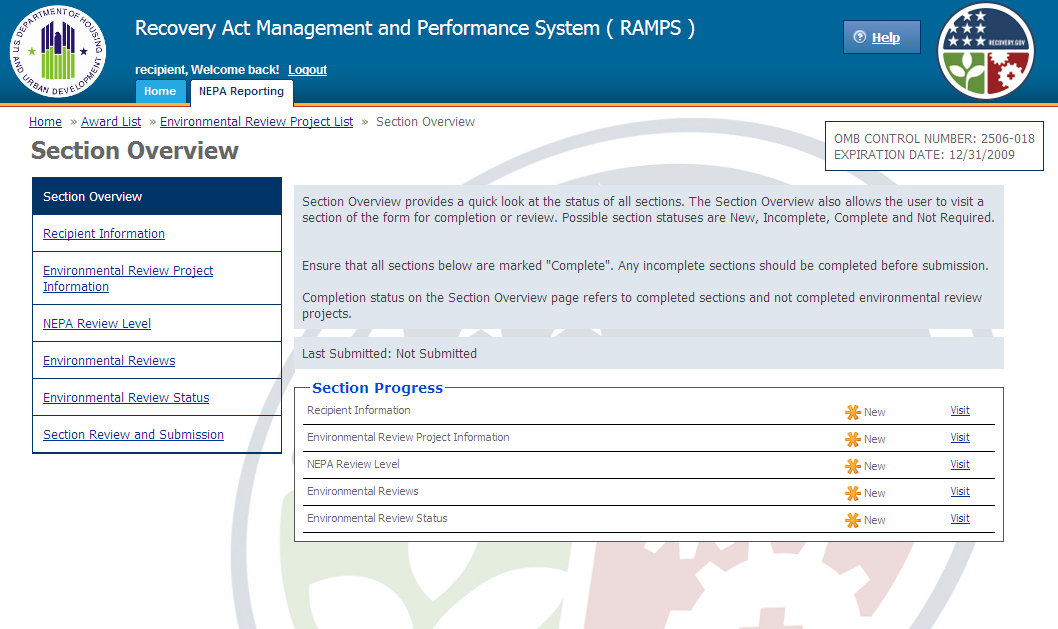
Task: Click the HUD department logo
Action: [x=58, y=50]
